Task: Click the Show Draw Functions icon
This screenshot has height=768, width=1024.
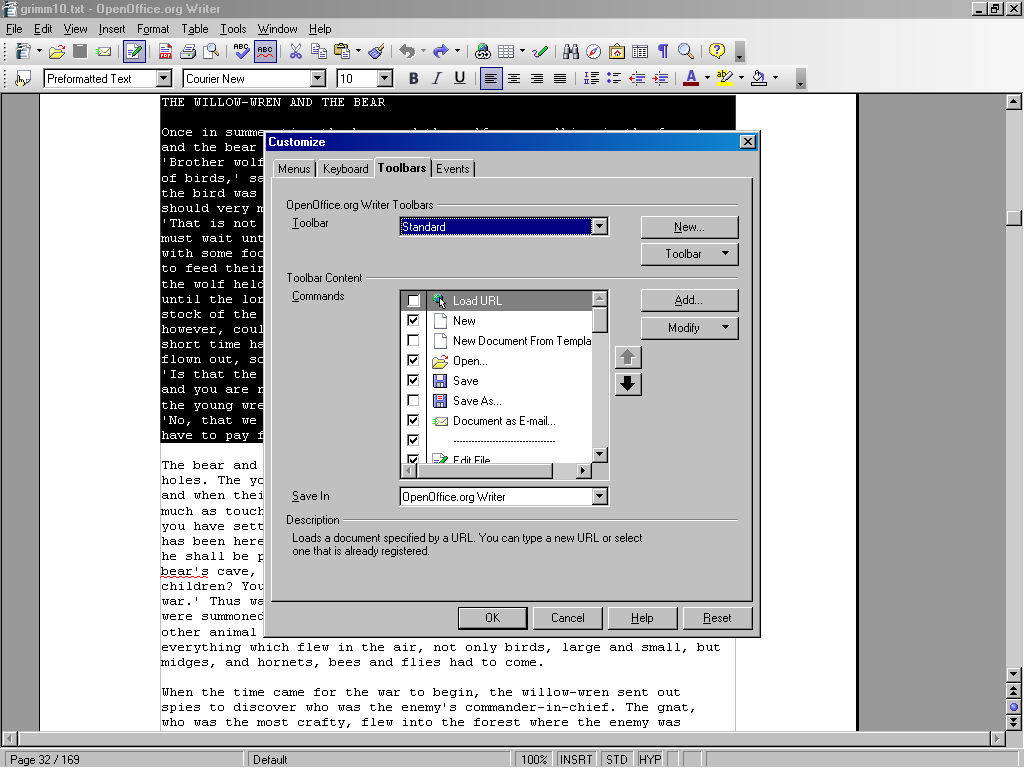Action: tap(540, 51)
